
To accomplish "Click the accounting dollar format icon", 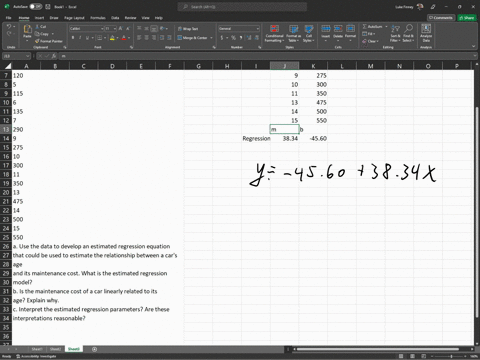I will pos(222,38).
